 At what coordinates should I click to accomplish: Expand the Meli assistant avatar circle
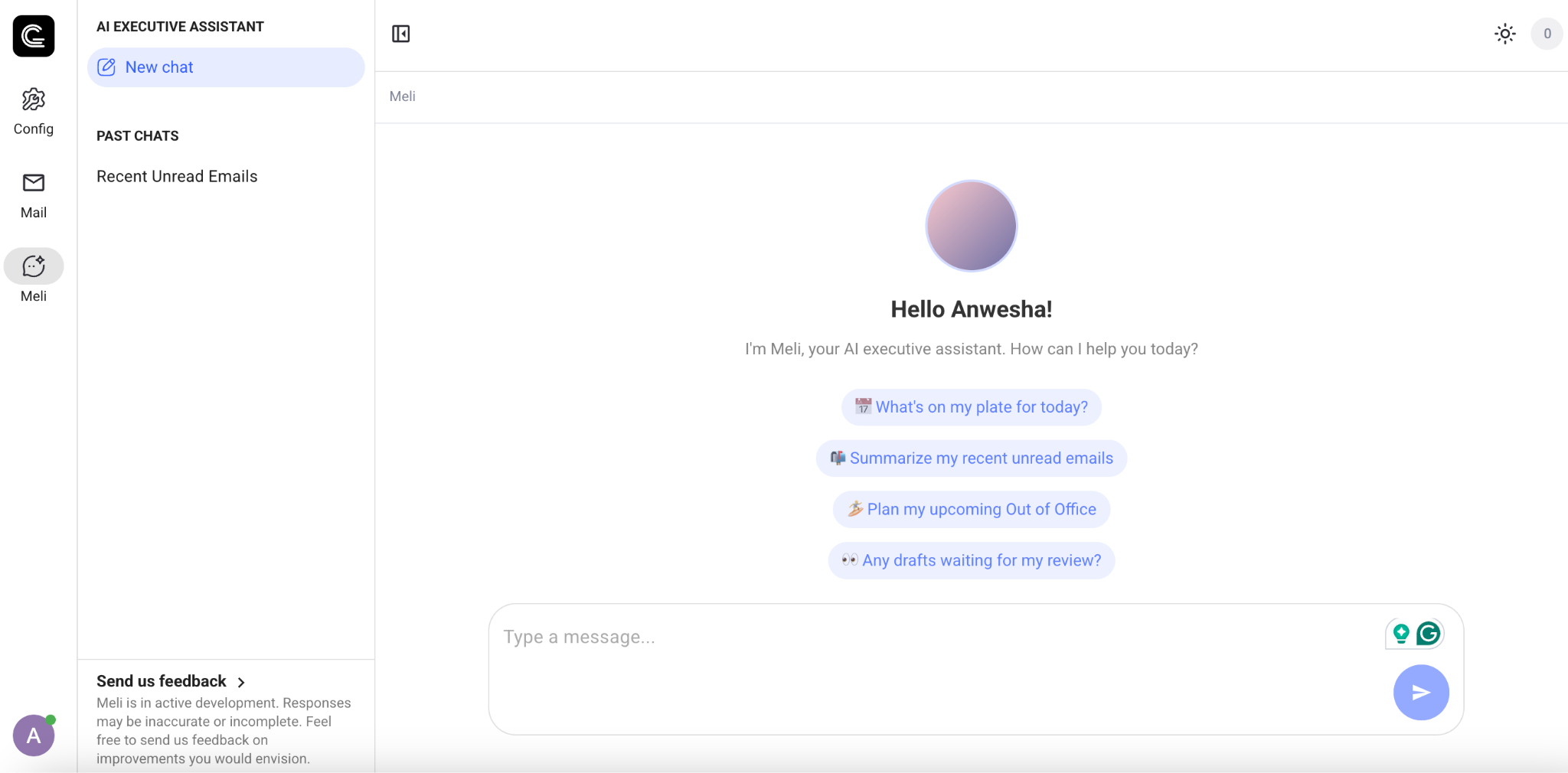point(971,225)
